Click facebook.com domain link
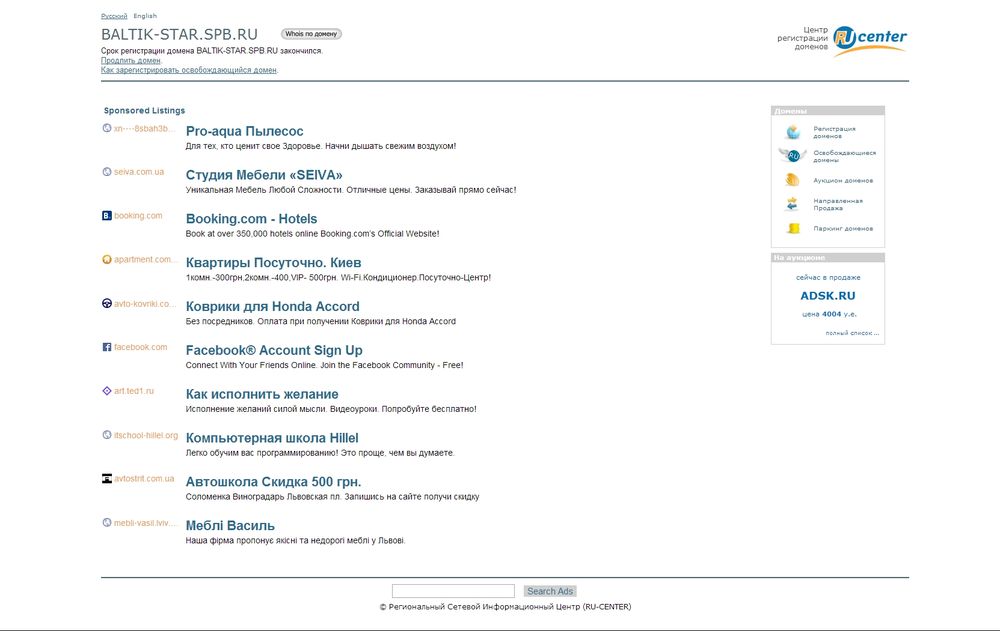Image resolution: width=1000 pixels, height=631 pixels. tap(140, 347)
